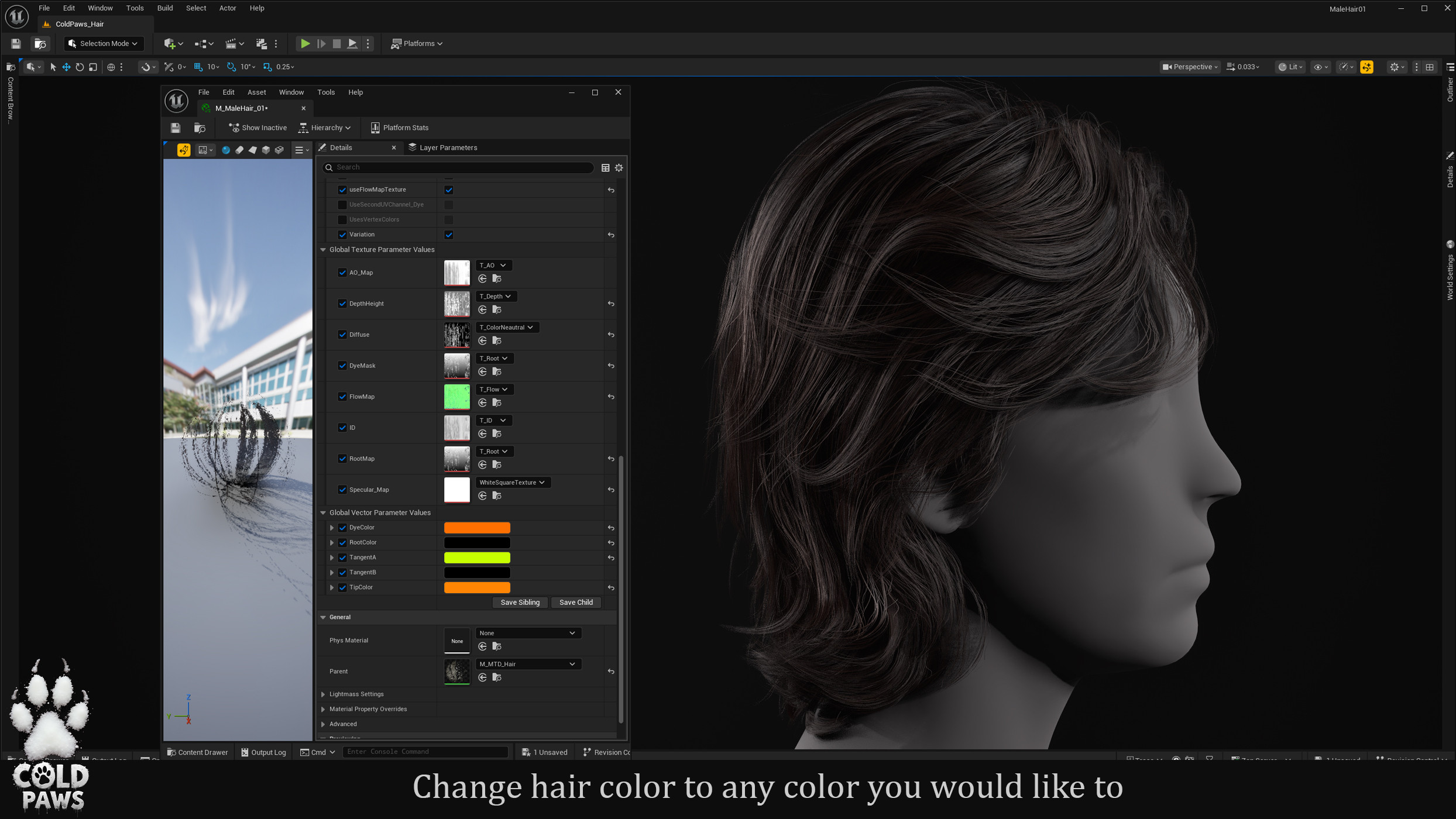Click the green Play button in toolbar
This screenshot has width=1456, height=819.
coord(305,43)
